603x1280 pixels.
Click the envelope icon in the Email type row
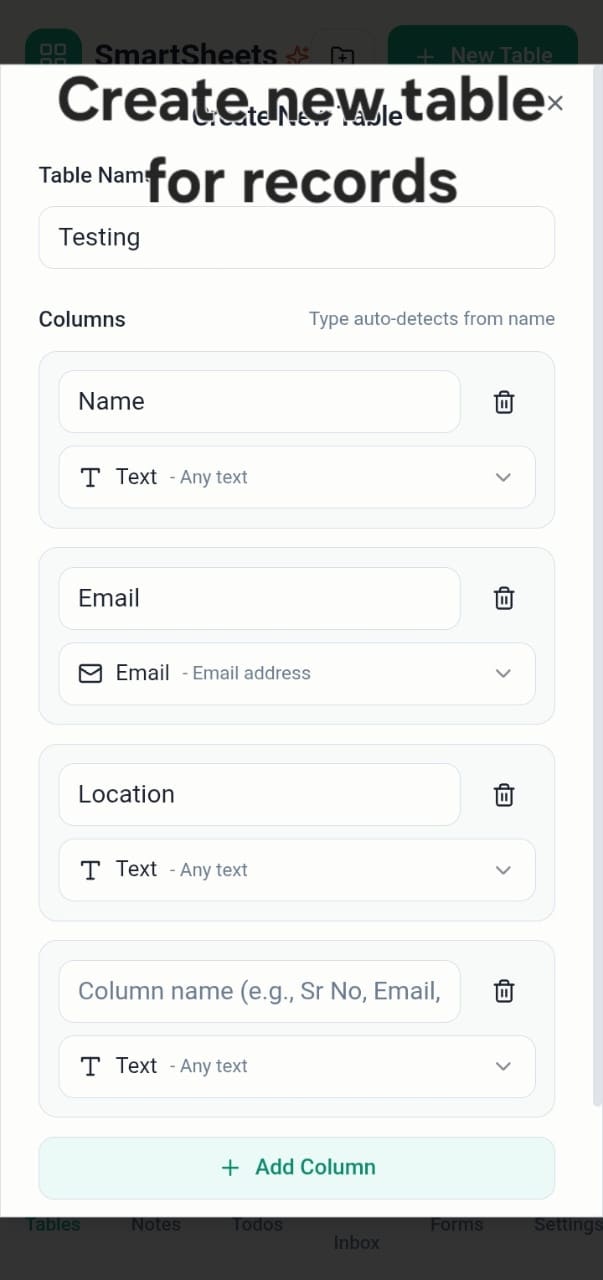point(90,673)
